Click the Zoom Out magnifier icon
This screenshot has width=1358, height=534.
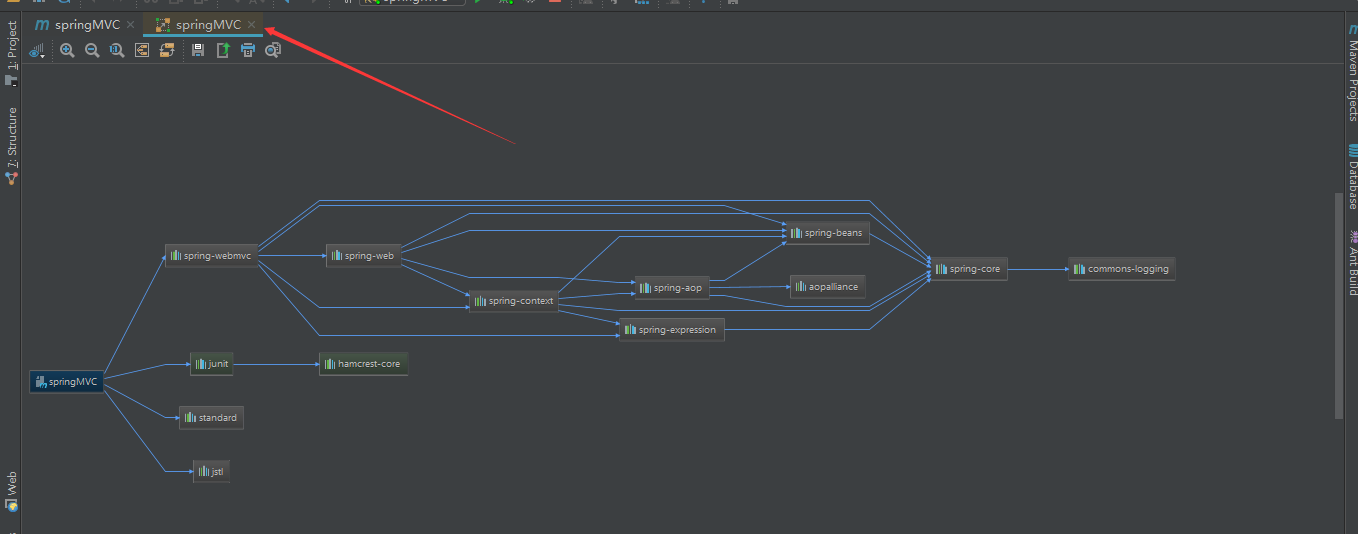pos(92,50)
